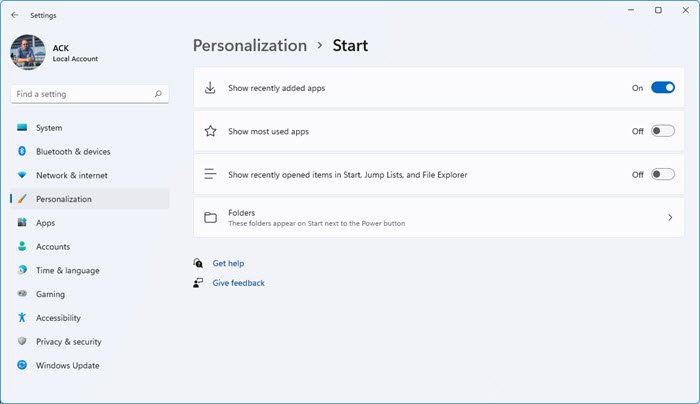Click the search magnifier icon
The image size is (700, 404).
click(x=158, y=94)
